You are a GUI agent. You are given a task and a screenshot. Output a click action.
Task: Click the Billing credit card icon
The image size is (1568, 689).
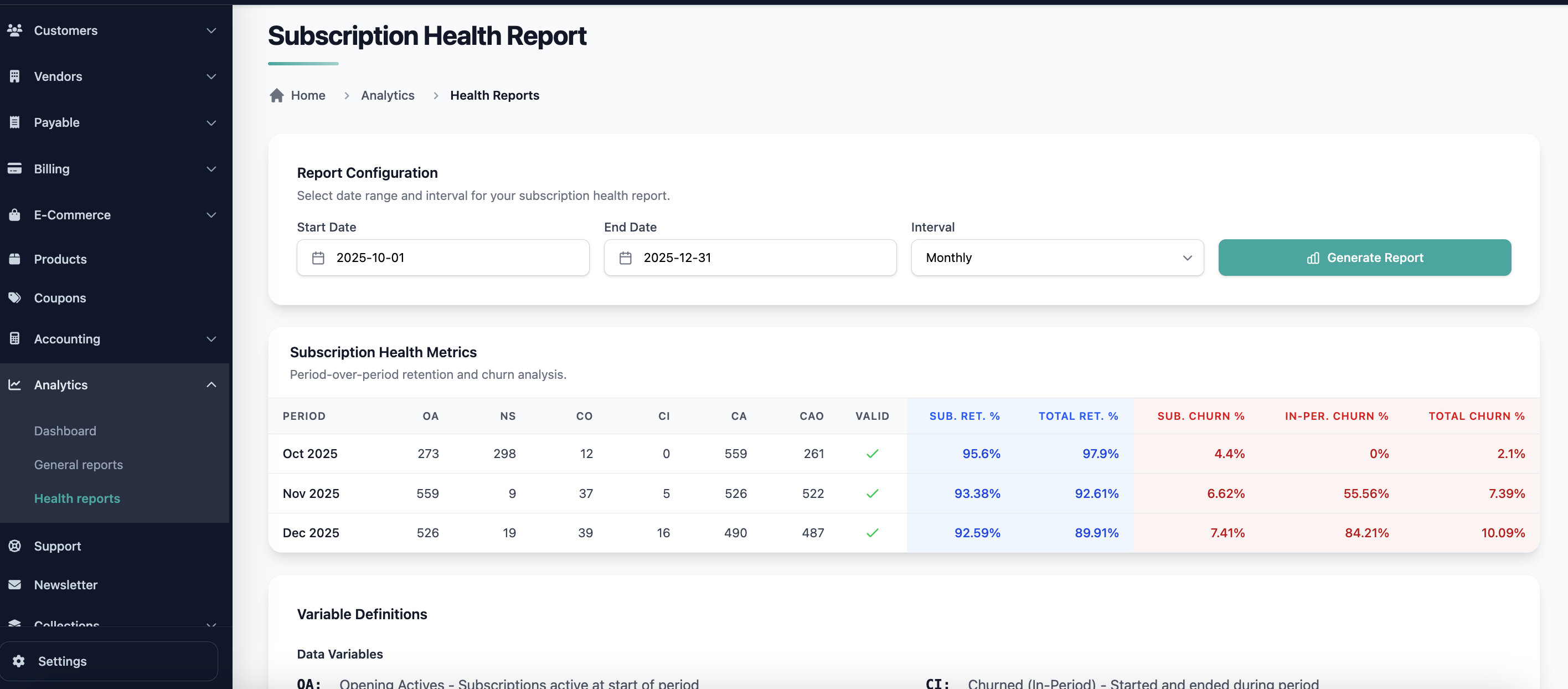14,168
